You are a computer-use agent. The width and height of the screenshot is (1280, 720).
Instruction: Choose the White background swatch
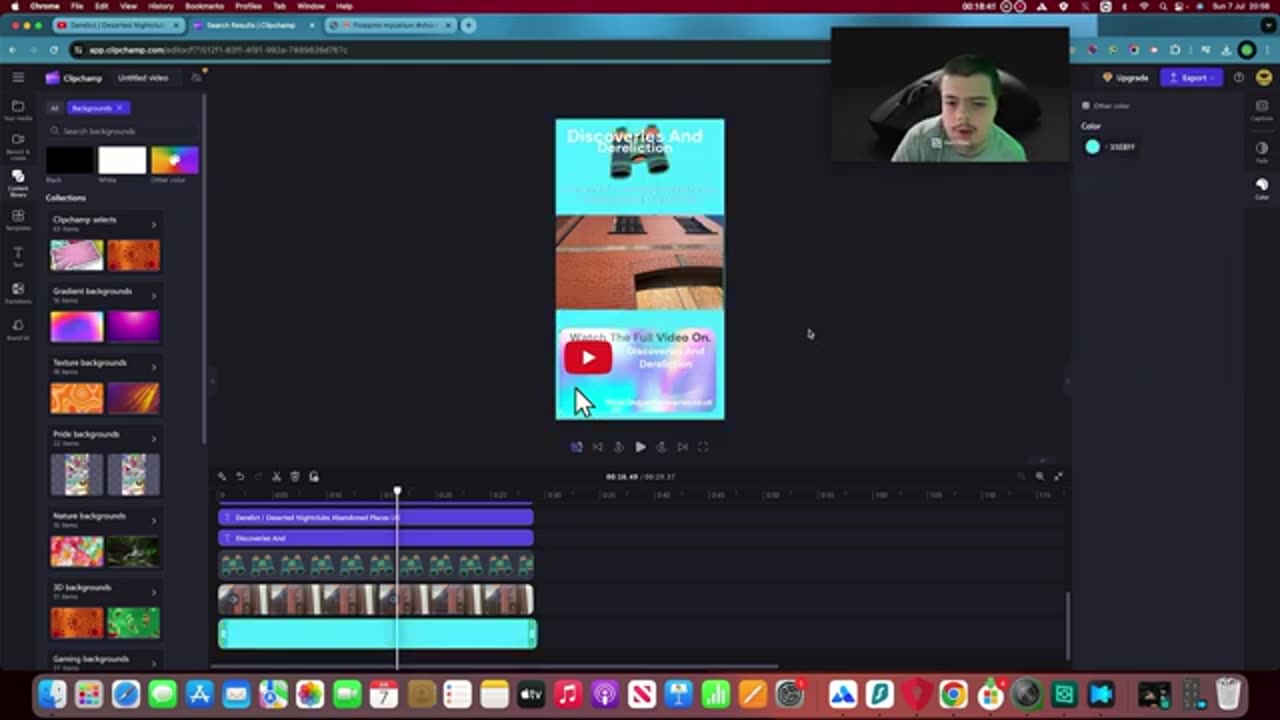point(122,160)
